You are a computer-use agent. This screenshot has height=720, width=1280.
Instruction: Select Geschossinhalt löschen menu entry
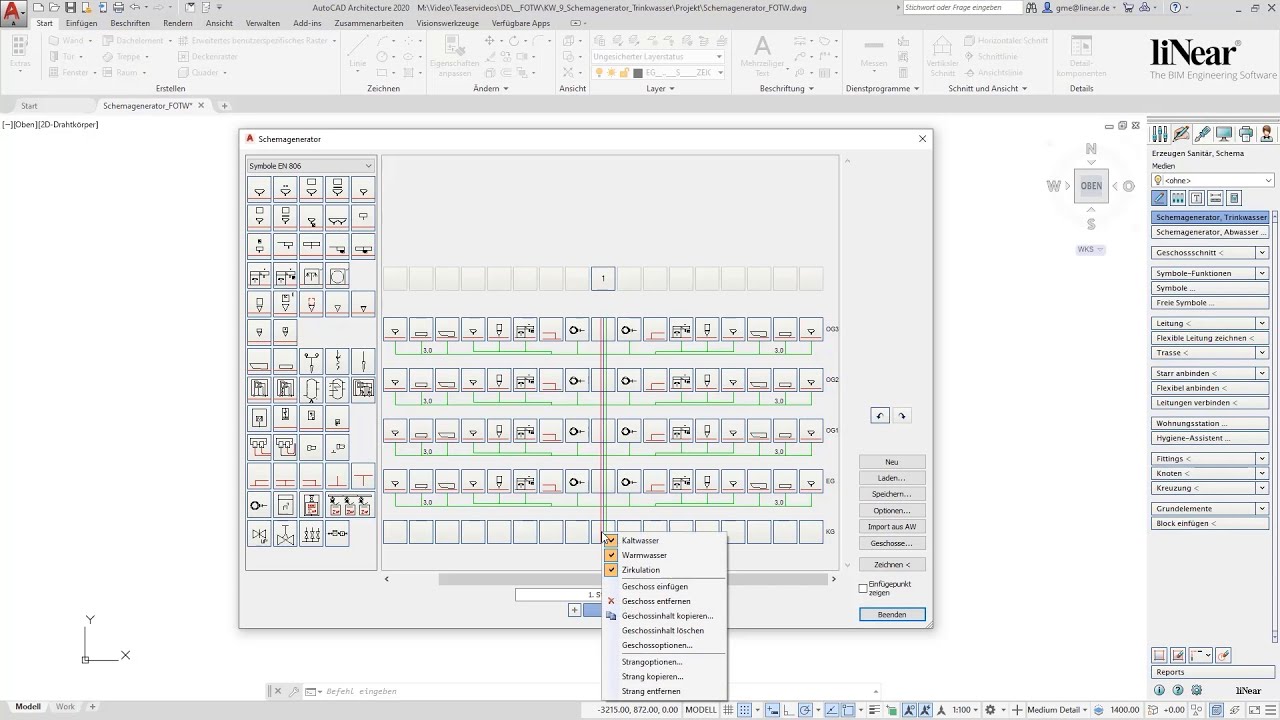[x=662, y=631]
